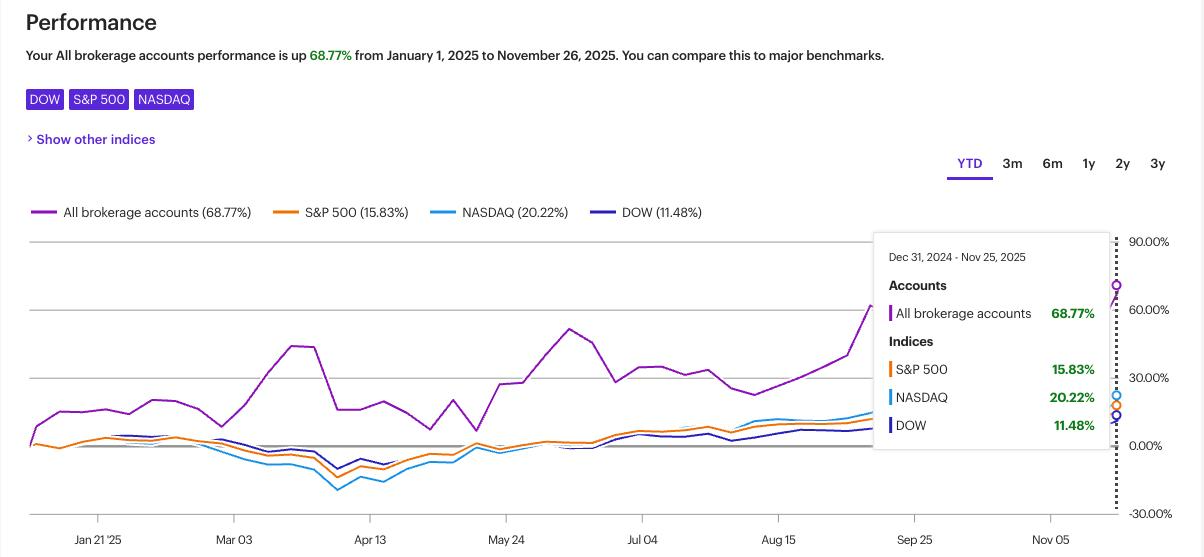Choose the 2y time range

[x=1123, y=164]
